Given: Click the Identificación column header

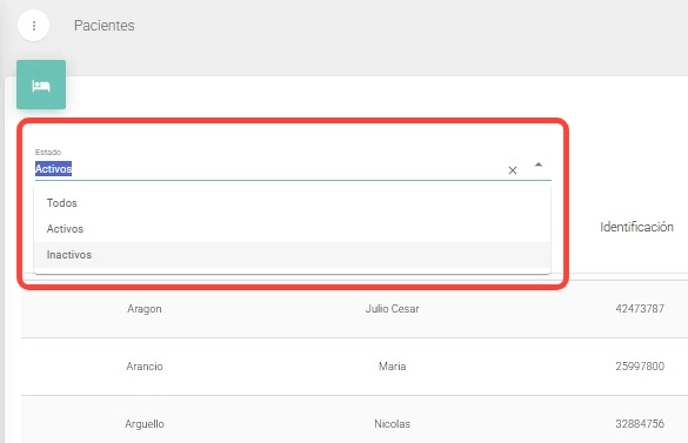Looking at the screenshot, I should click(637, 227).
